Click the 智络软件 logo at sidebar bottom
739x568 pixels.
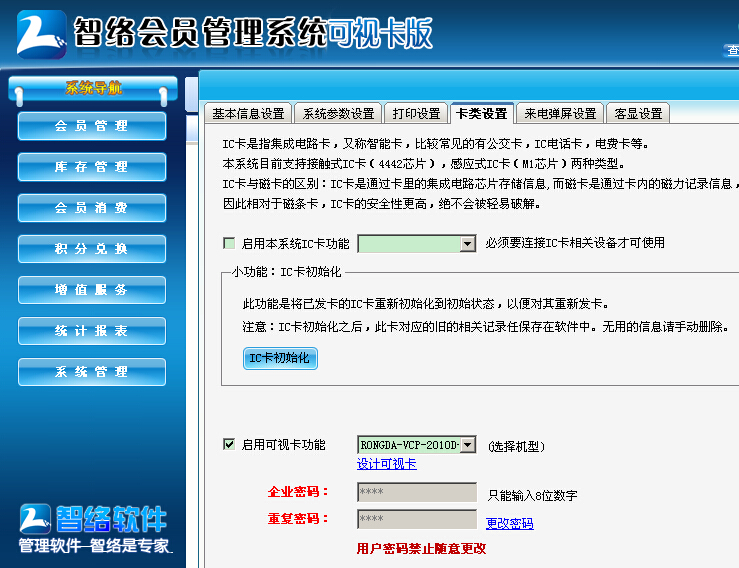93,519
